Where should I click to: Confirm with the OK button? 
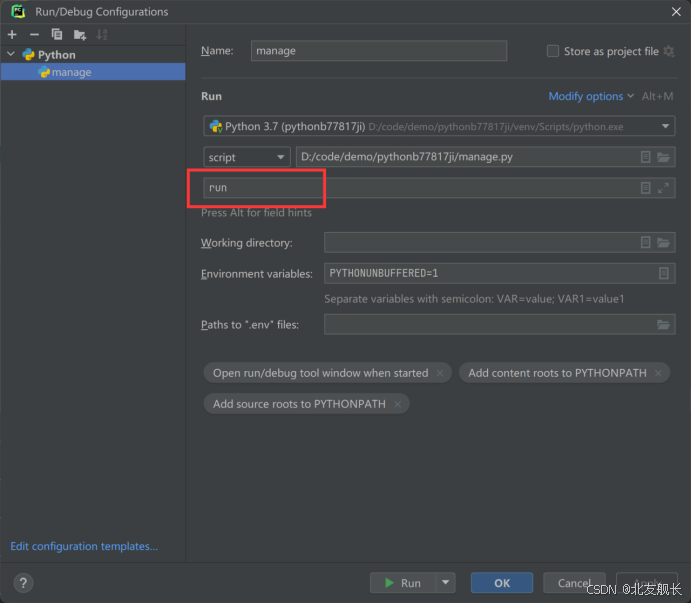[x=502, y=583]
